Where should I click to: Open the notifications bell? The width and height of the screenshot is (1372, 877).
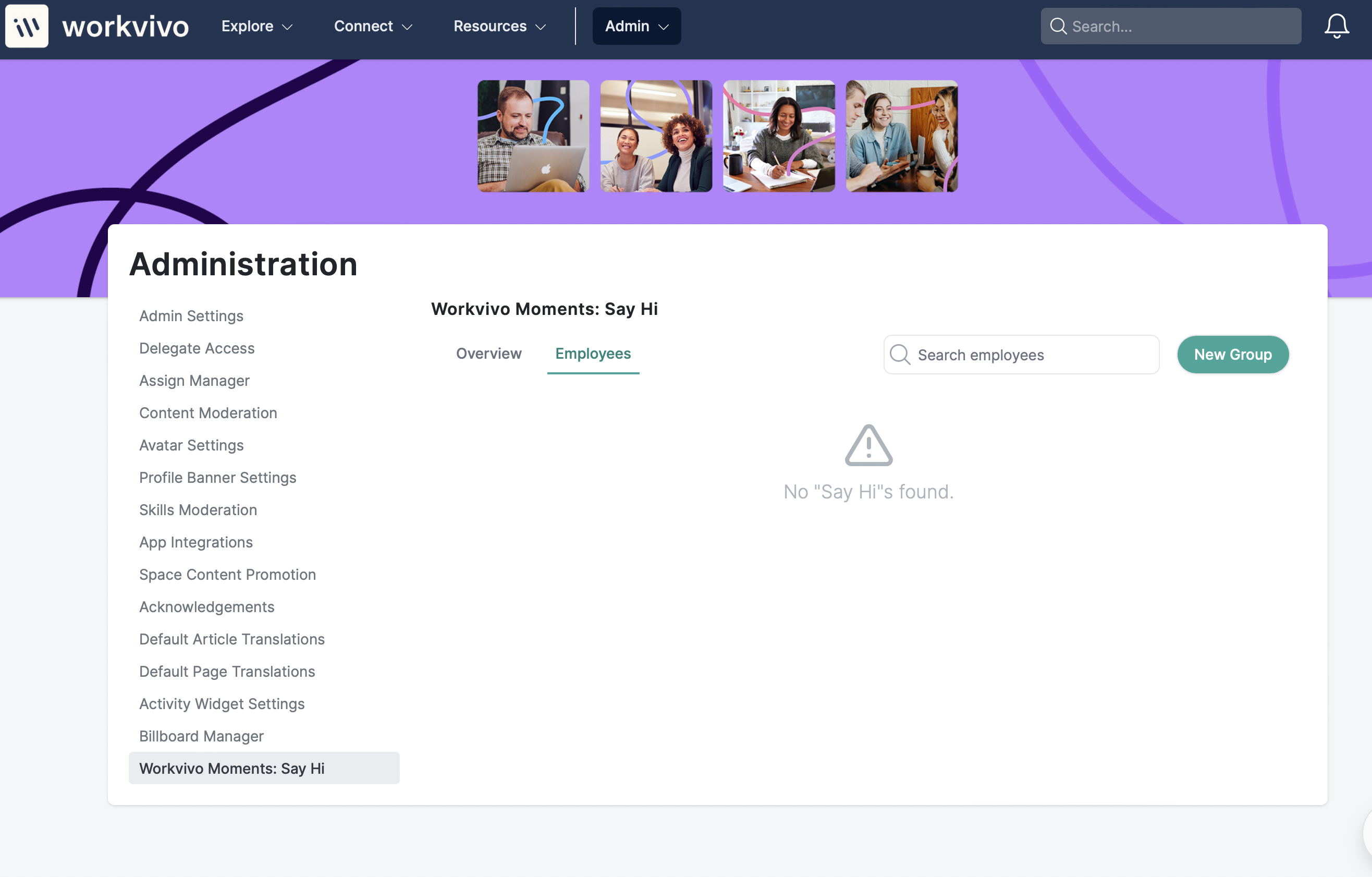1336,26
